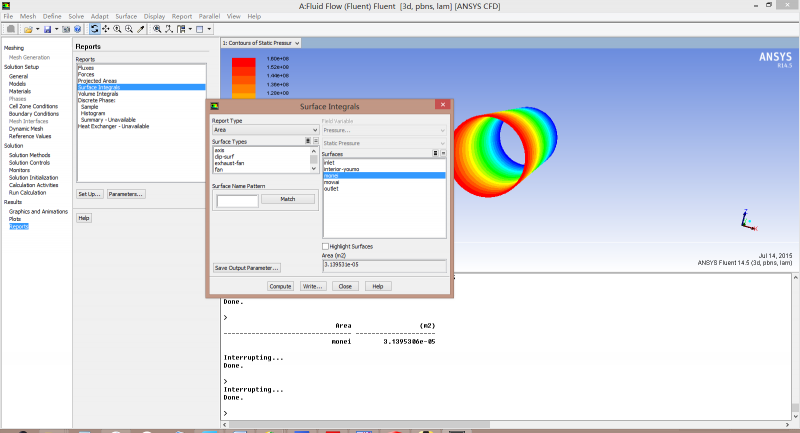Viewport: 800px width, 433px height.
Task: Expand the save file dropdown arrow
Action: [56, 30]
